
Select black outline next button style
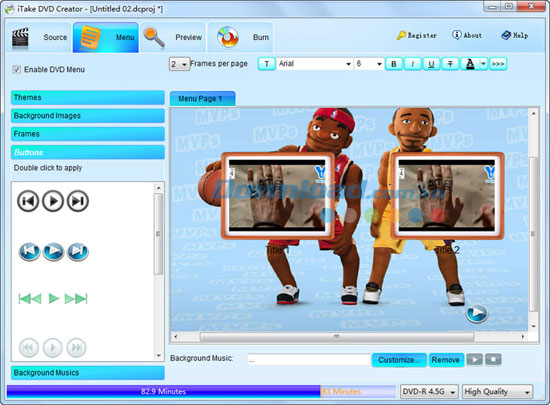[78, 201]
